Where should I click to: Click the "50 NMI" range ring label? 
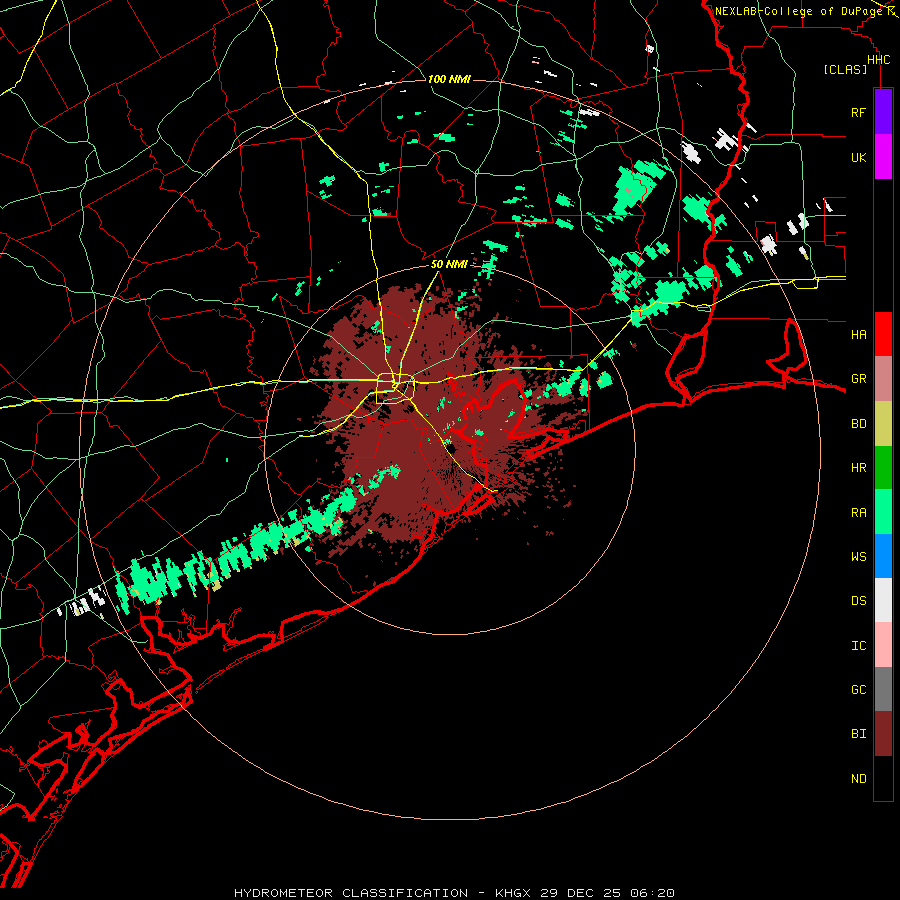coord(449,264)
